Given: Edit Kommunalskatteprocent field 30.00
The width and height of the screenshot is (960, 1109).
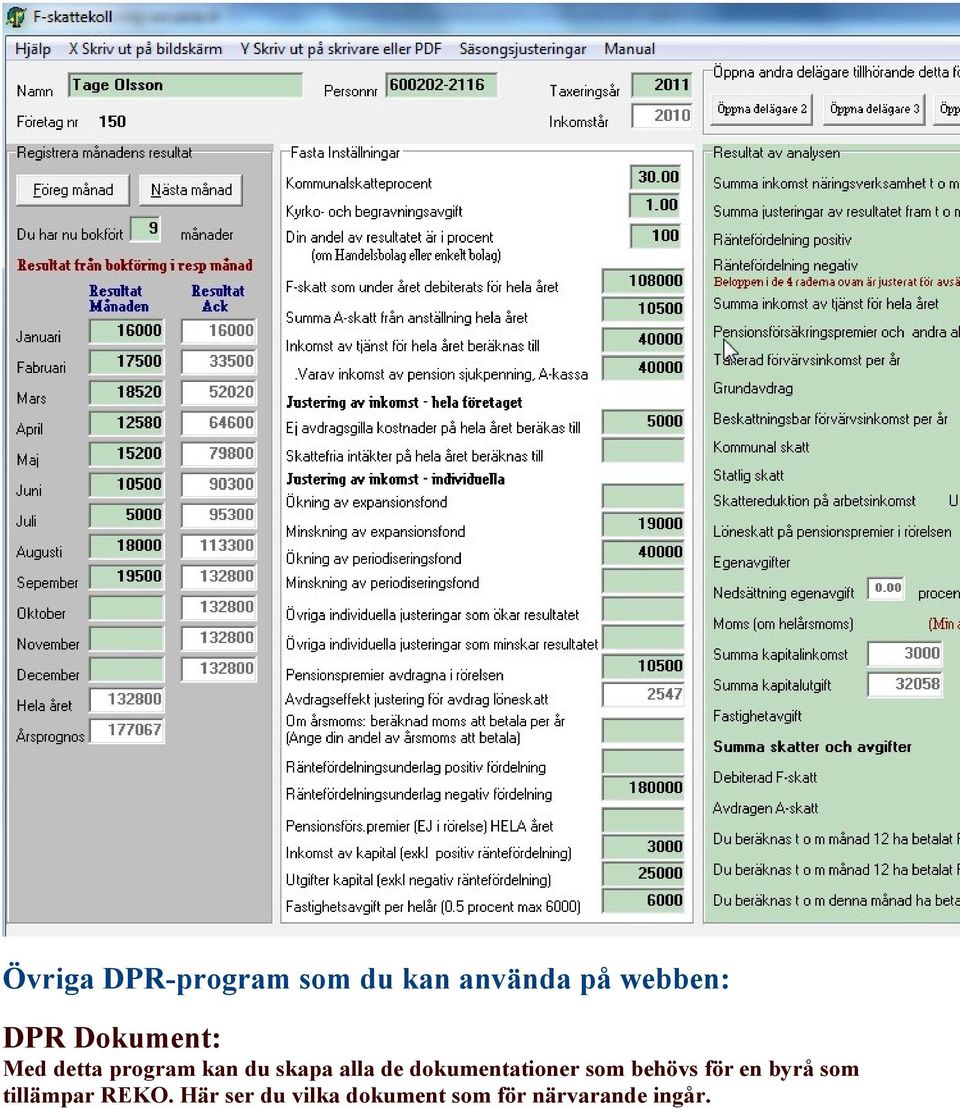Looking at the screenshot, I should pyautogui.click(x=656, y=177).
